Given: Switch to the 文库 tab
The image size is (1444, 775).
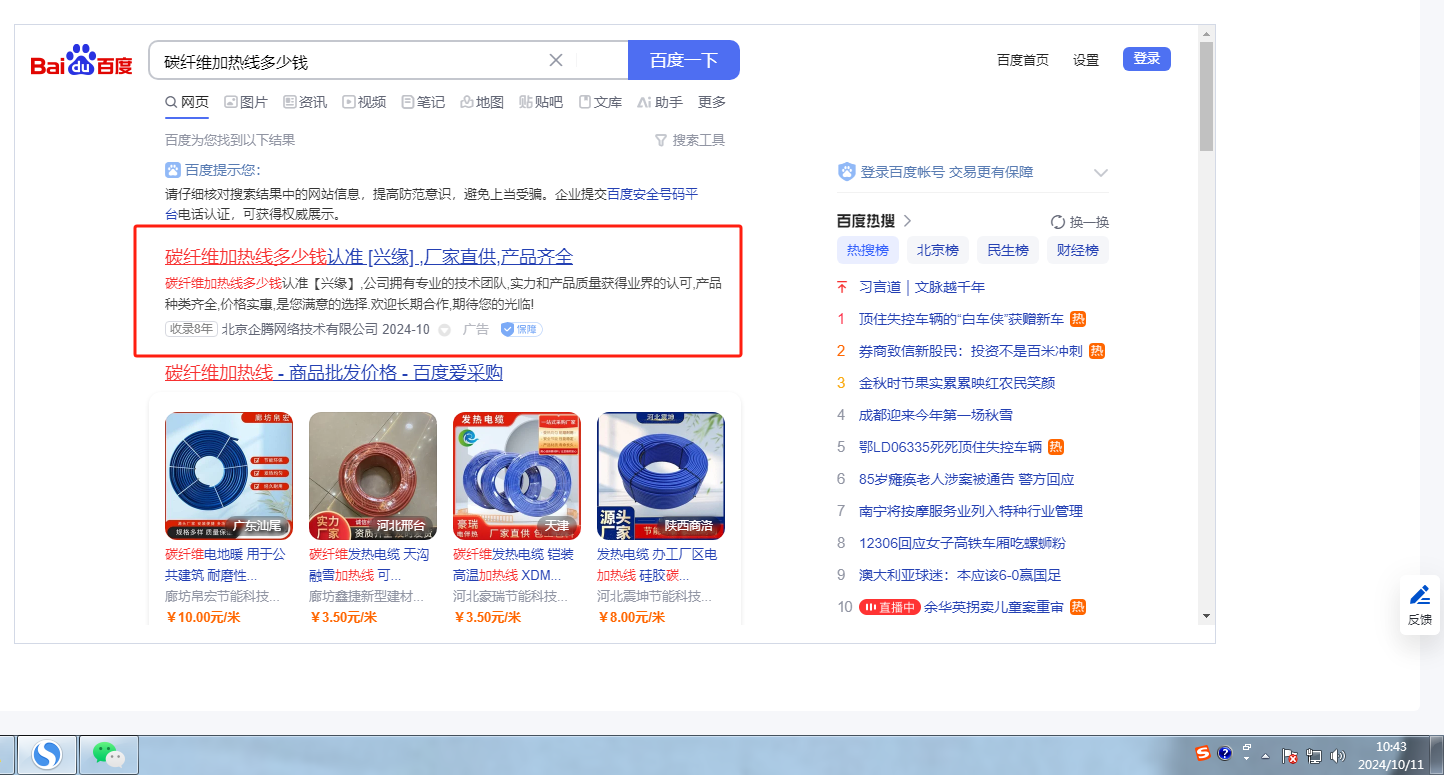Looking at the screenshot, I should click(x=600, y=102).
